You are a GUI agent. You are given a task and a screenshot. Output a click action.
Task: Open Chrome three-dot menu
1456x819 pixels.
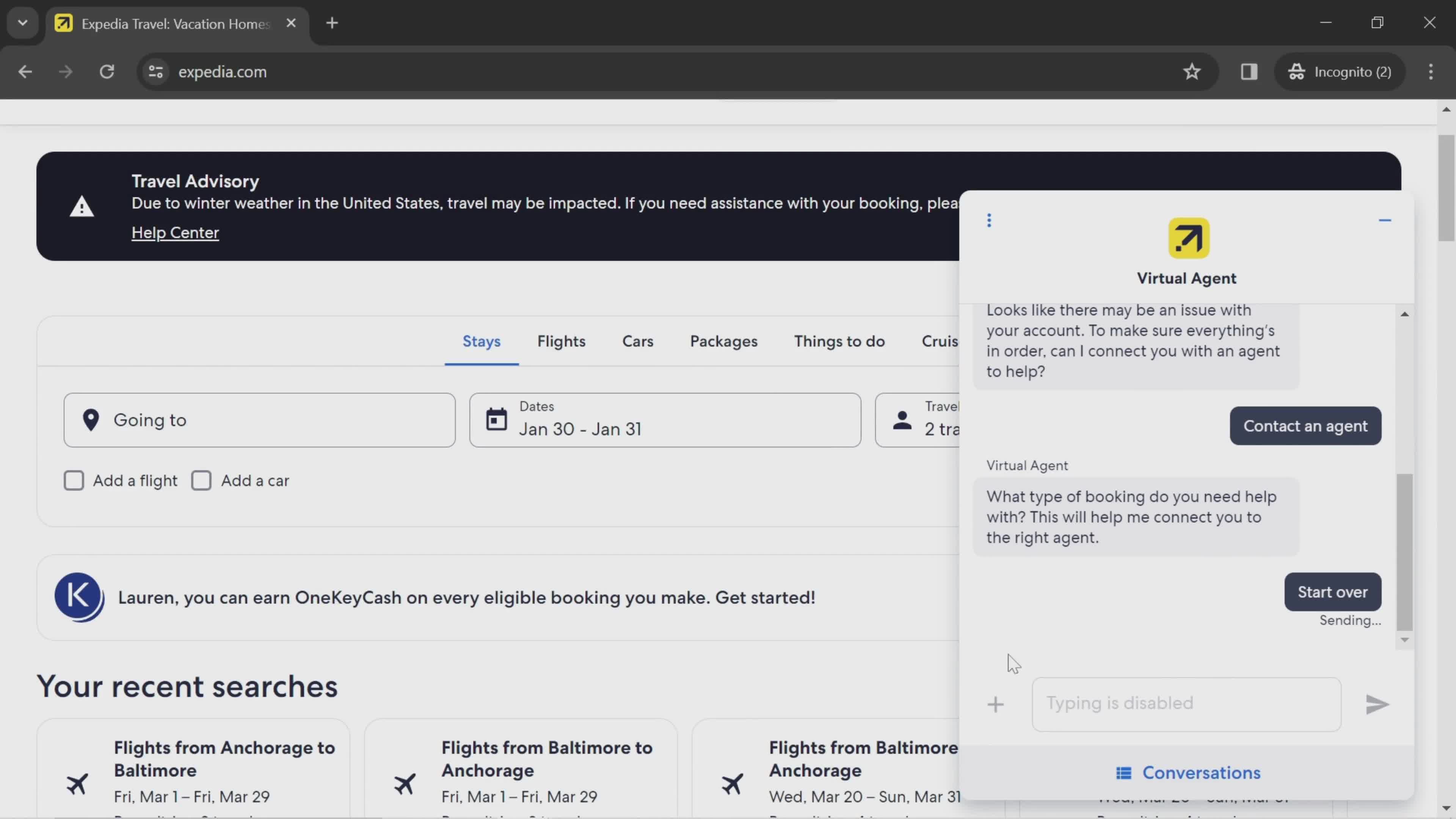pyautogui.click(x=1431, y=72)
